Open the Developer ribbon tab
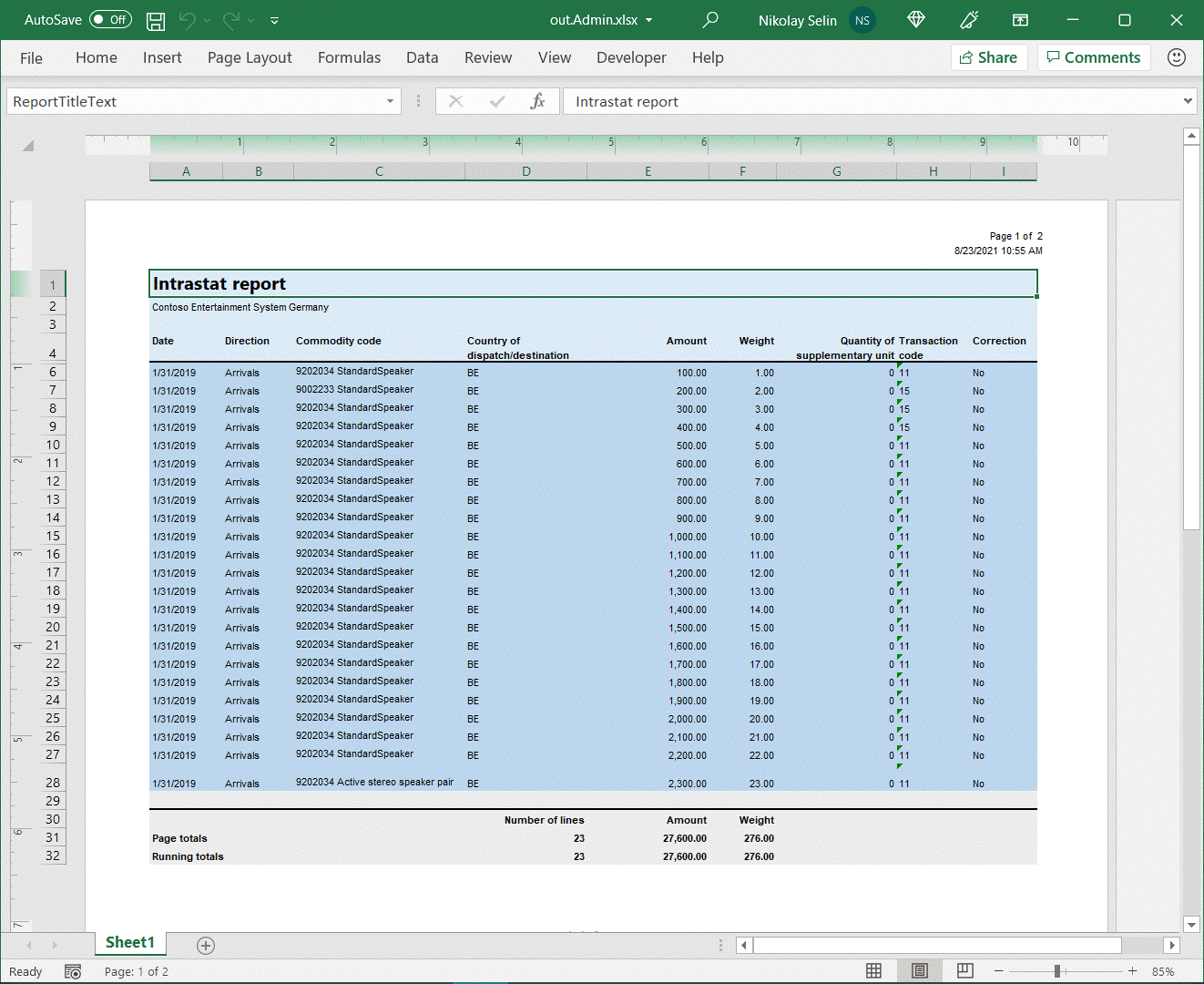This screenshot has height=984, width=1204. tap(631, 56)
